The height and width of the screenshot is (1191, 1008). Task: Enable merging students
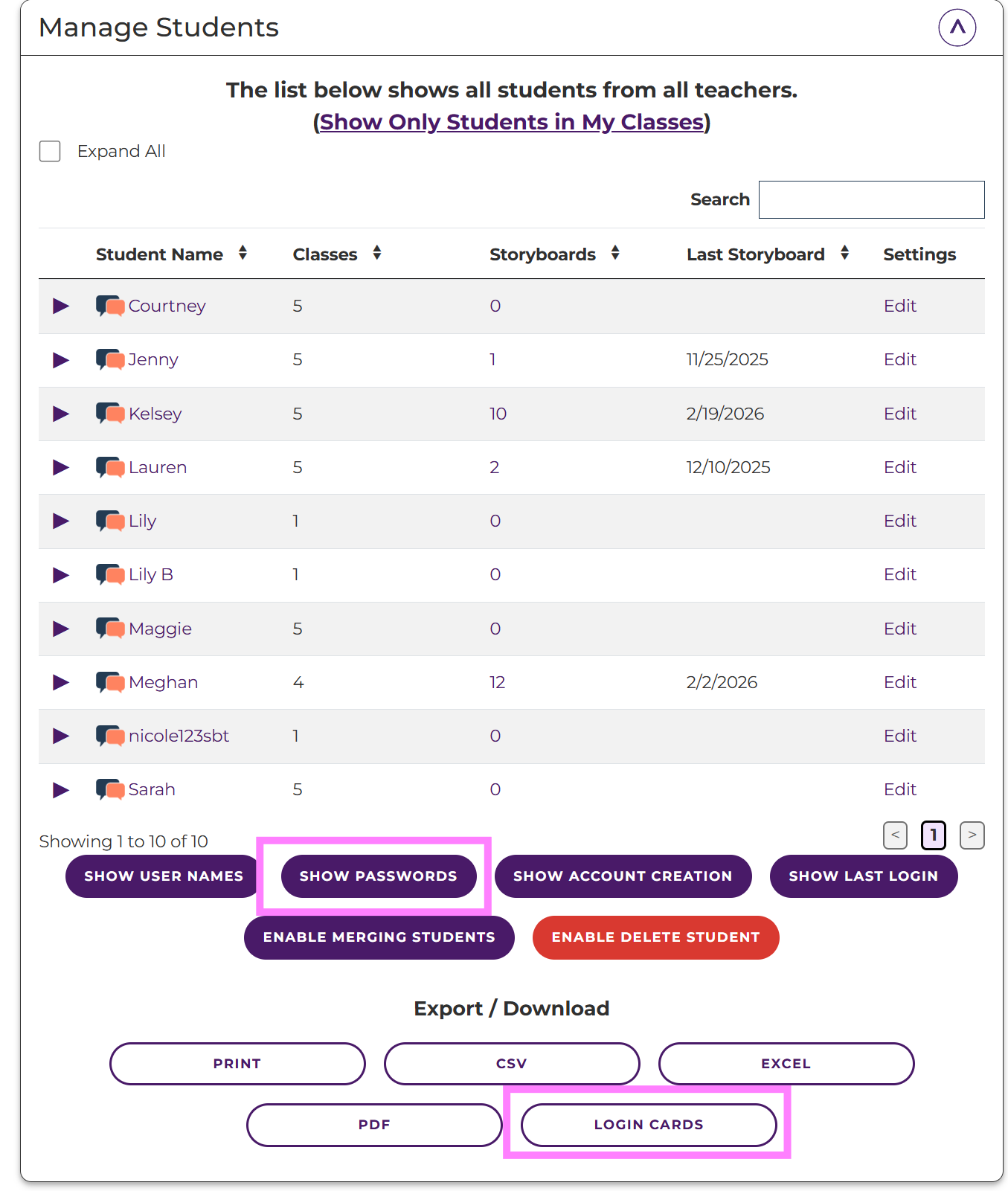(379, 937)
